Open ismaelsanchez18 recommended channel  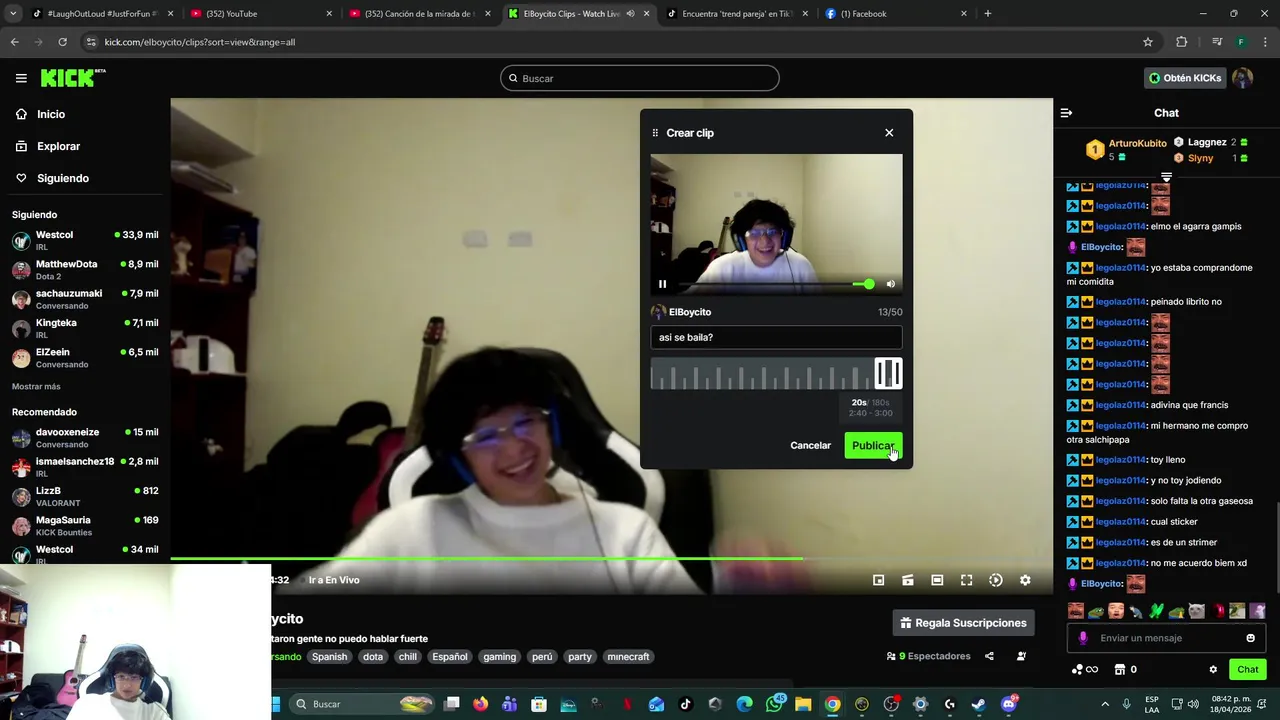(85, 467)
